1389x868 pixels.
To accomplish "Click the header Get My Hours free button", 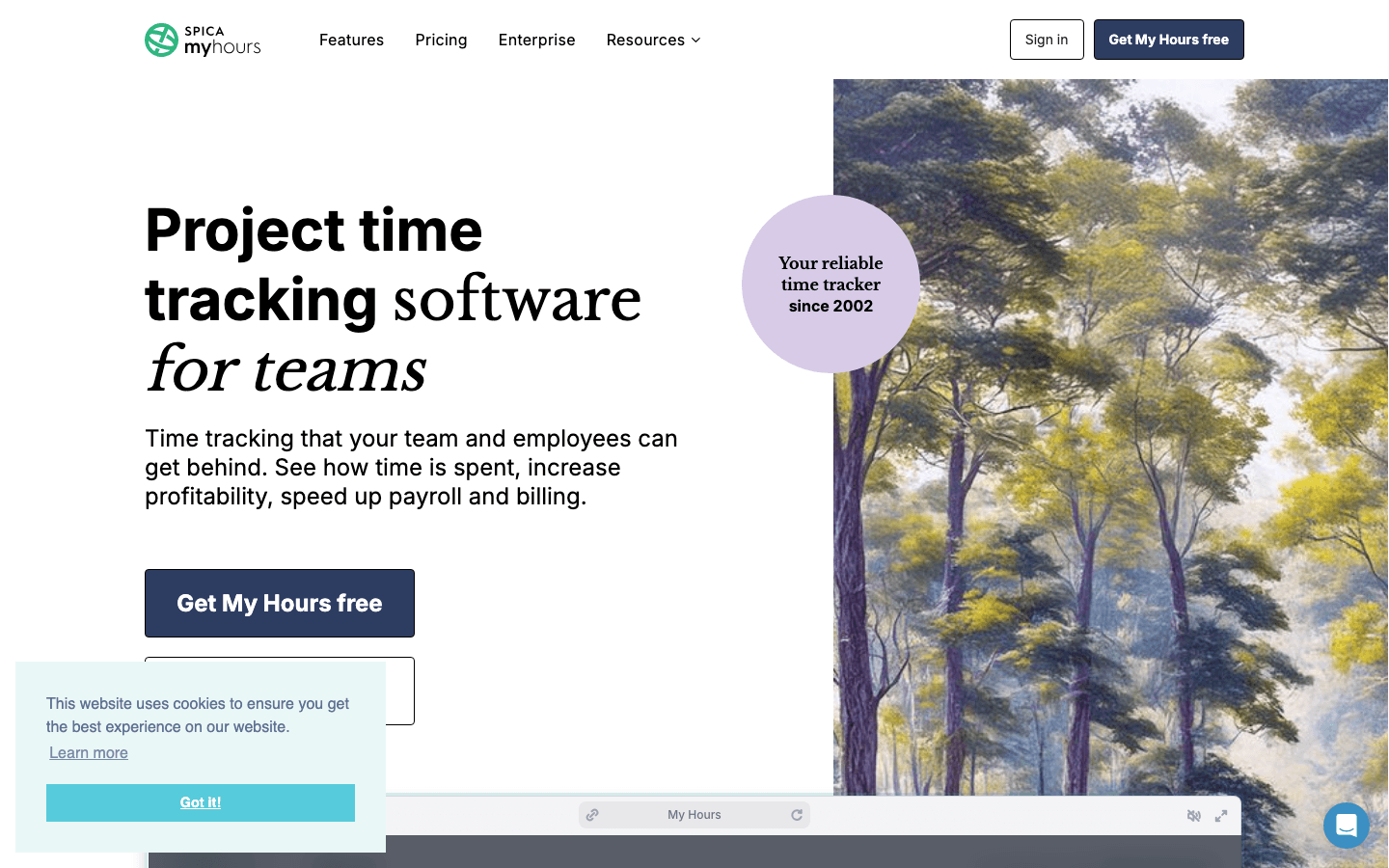I will tap(1168, 40).
